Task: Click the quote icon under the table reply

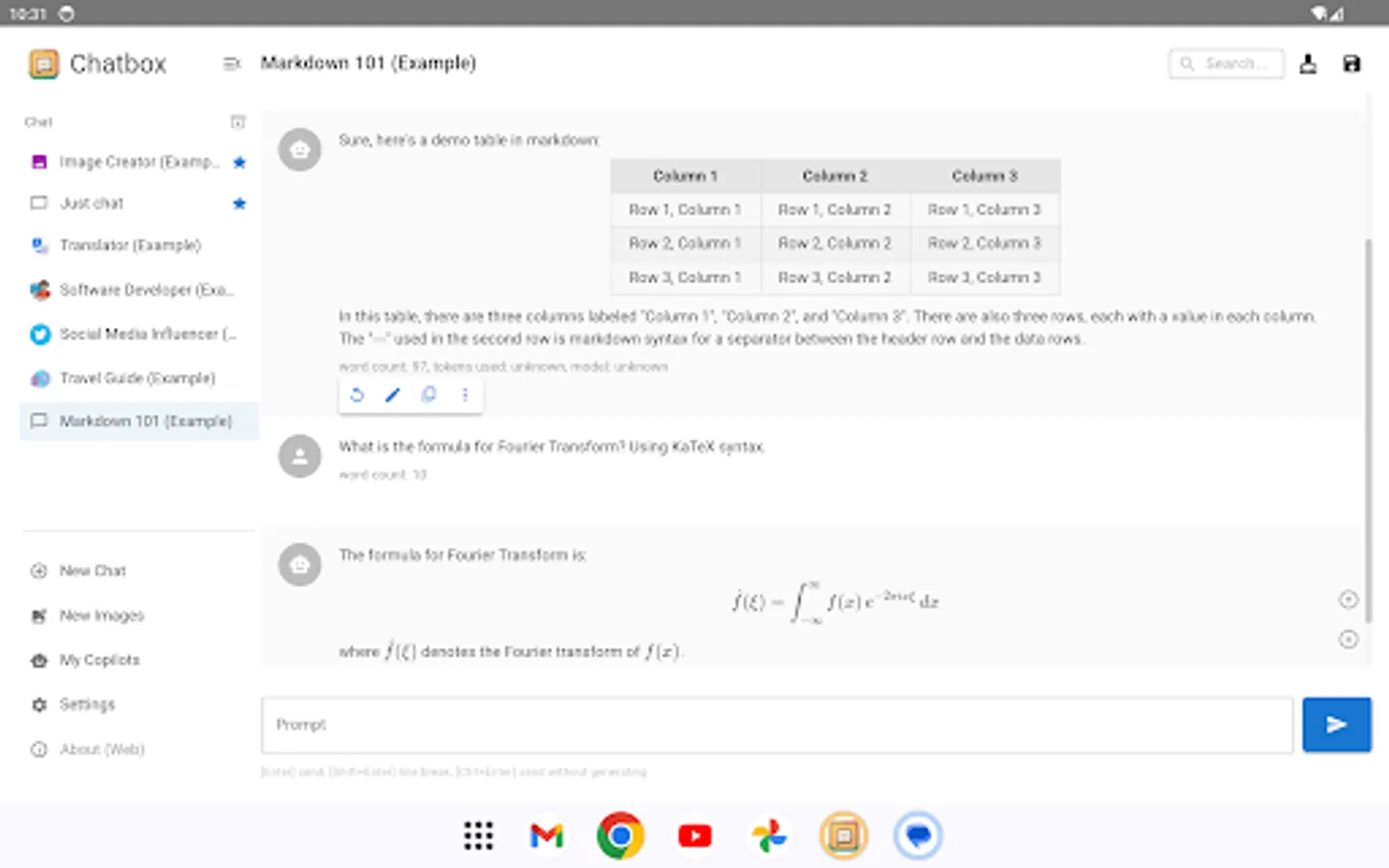Action: (428, 394)
